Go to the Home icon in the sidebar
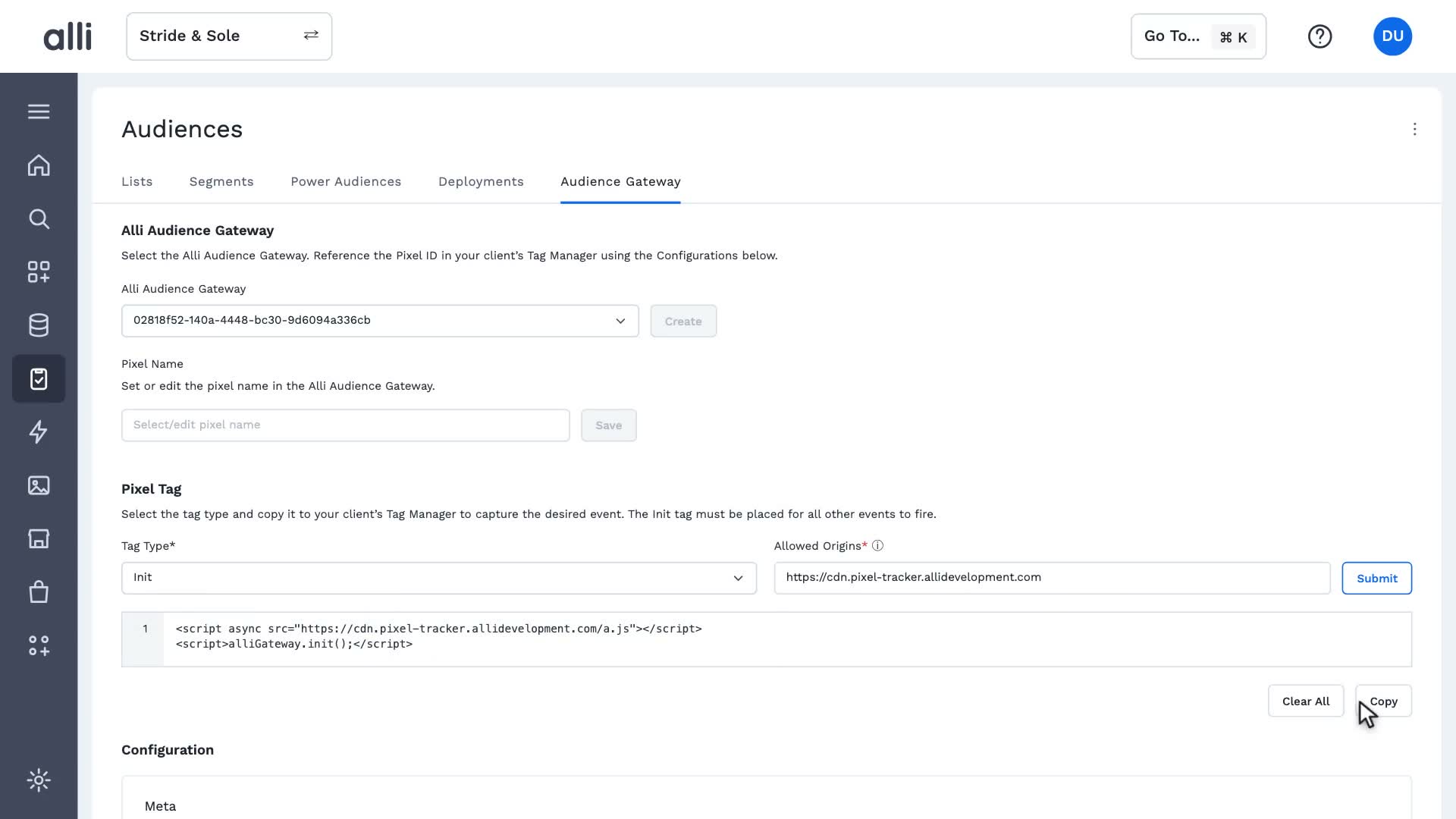1456x819 pixels. [x=39, y=165]
